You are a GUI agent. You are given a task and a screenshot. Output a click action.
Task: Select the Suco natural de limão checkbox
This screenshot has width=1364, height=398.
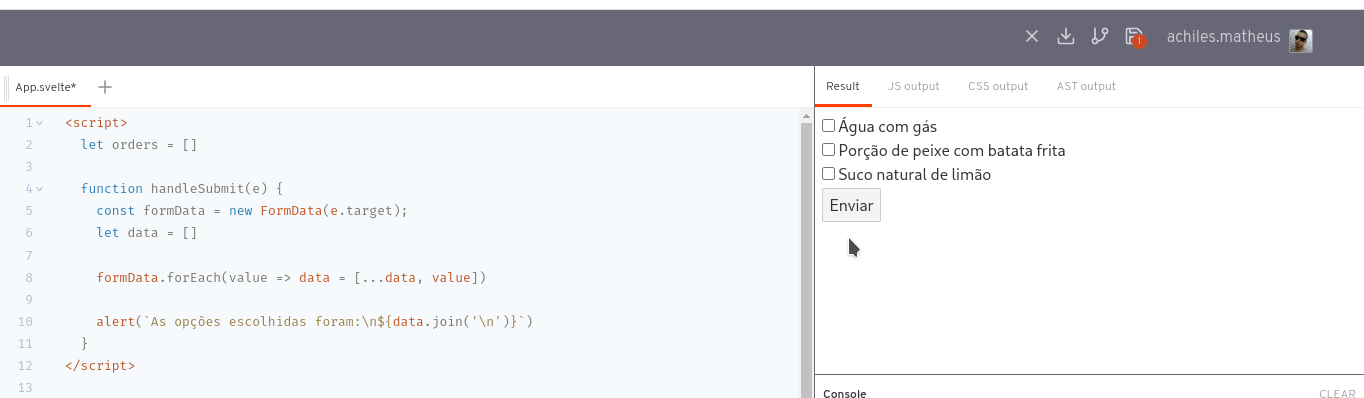[x=828, y=174]
